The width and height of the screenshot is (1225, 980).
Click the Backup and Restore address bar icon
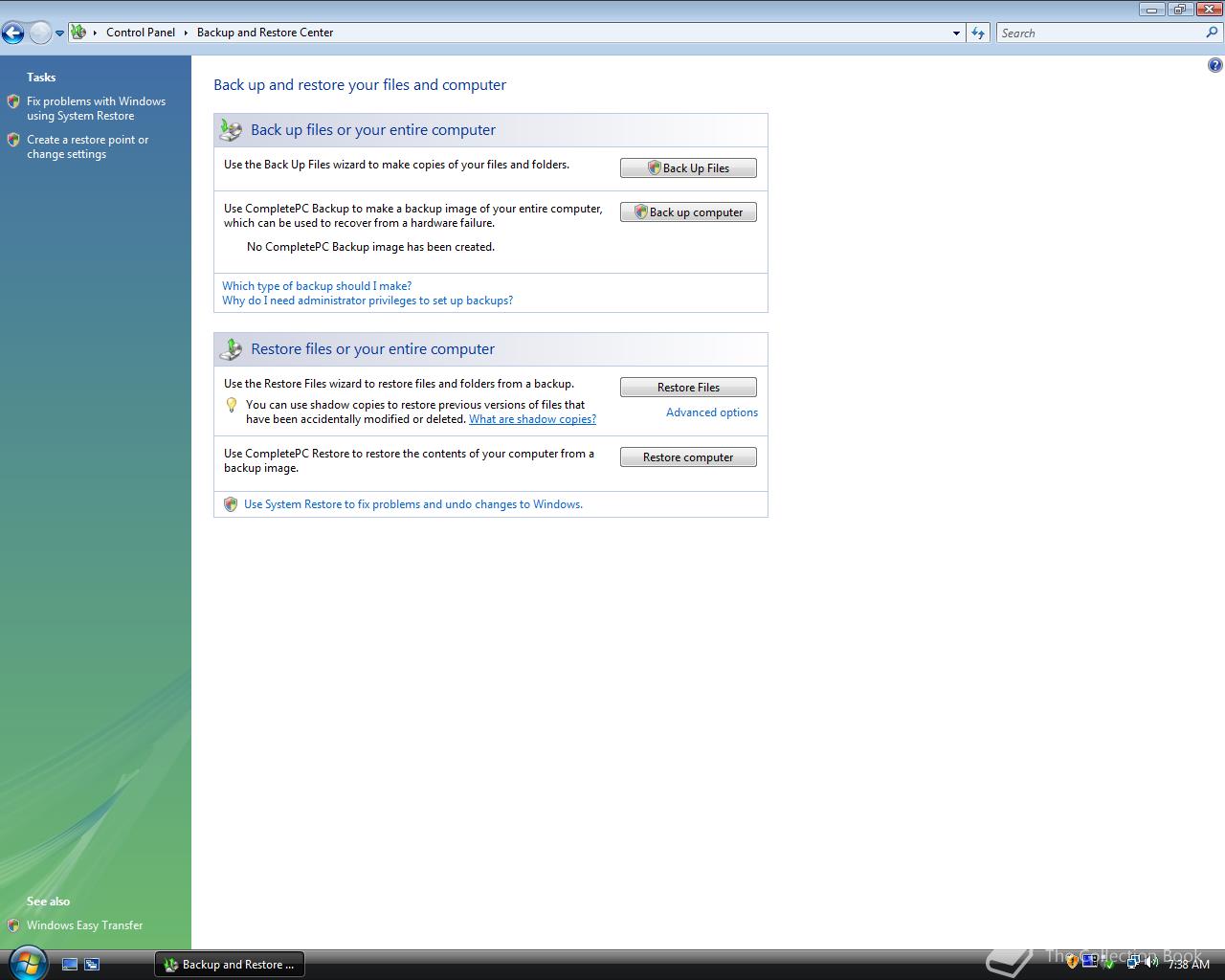(x=78, y=32)
